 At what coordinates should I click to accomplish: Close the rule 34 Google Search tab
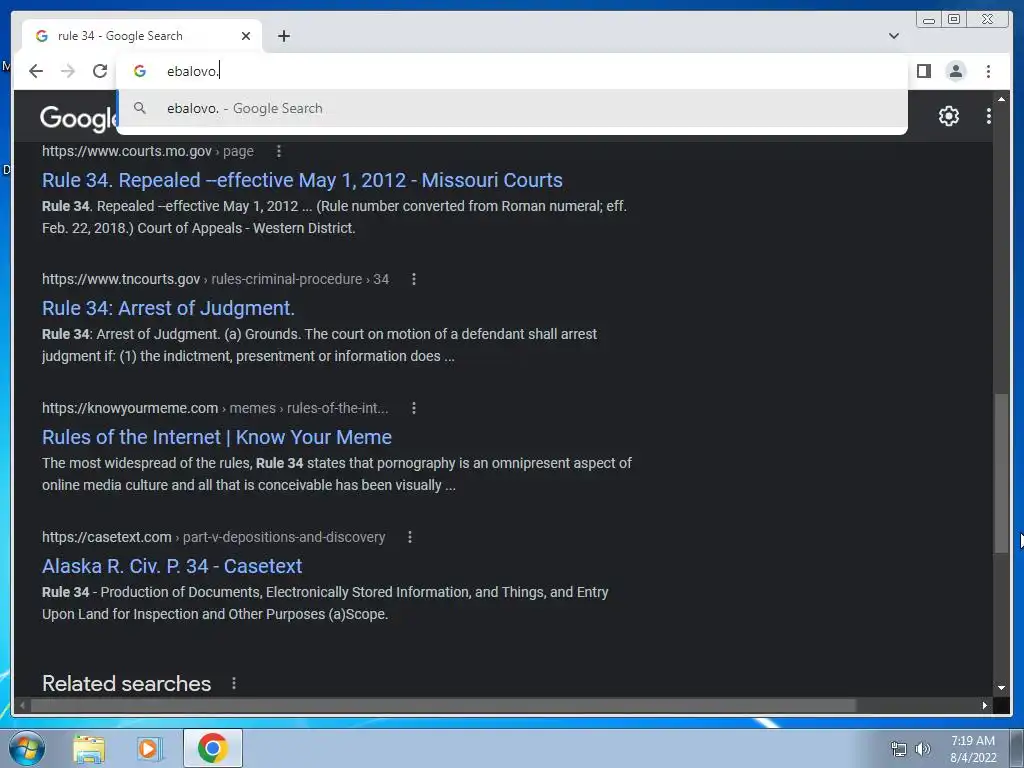[246, 36]
